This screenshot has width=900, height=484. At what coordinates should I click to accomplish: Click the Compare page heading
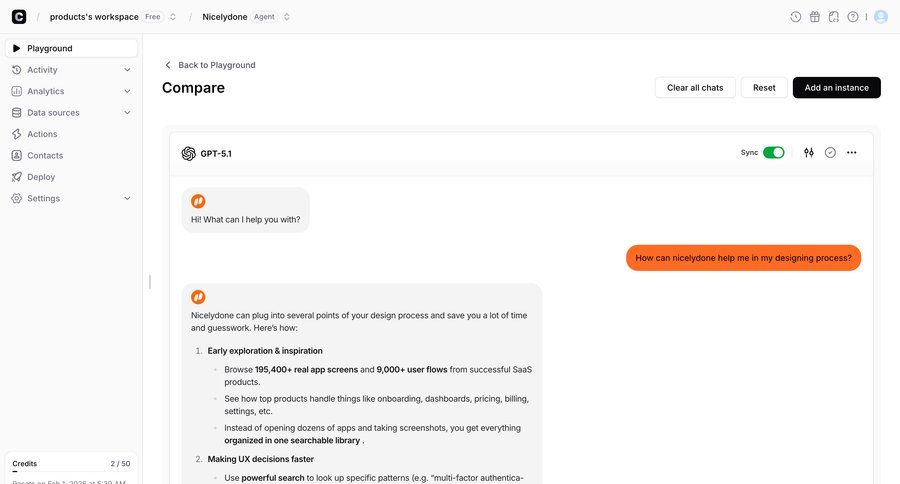pos(193,88)
